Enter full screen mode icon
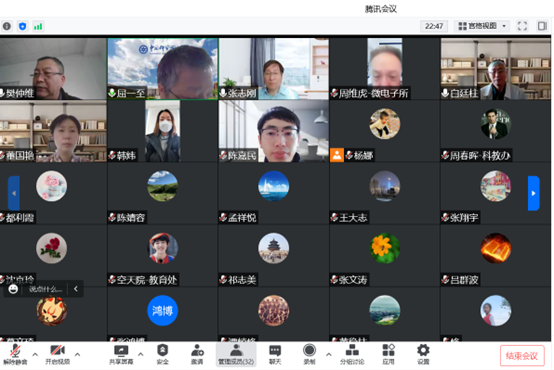 522,26
